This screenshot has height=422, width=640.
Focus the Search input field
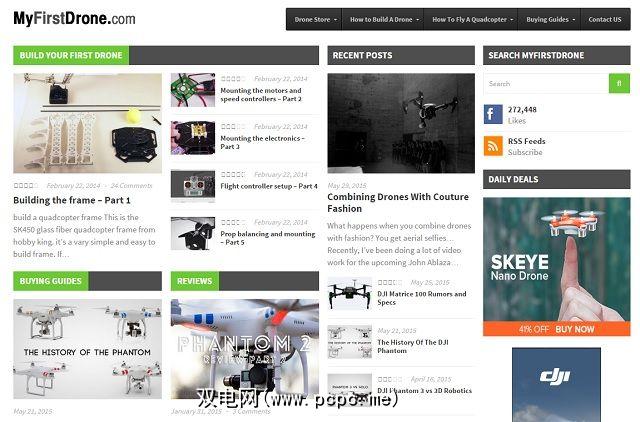546,84
